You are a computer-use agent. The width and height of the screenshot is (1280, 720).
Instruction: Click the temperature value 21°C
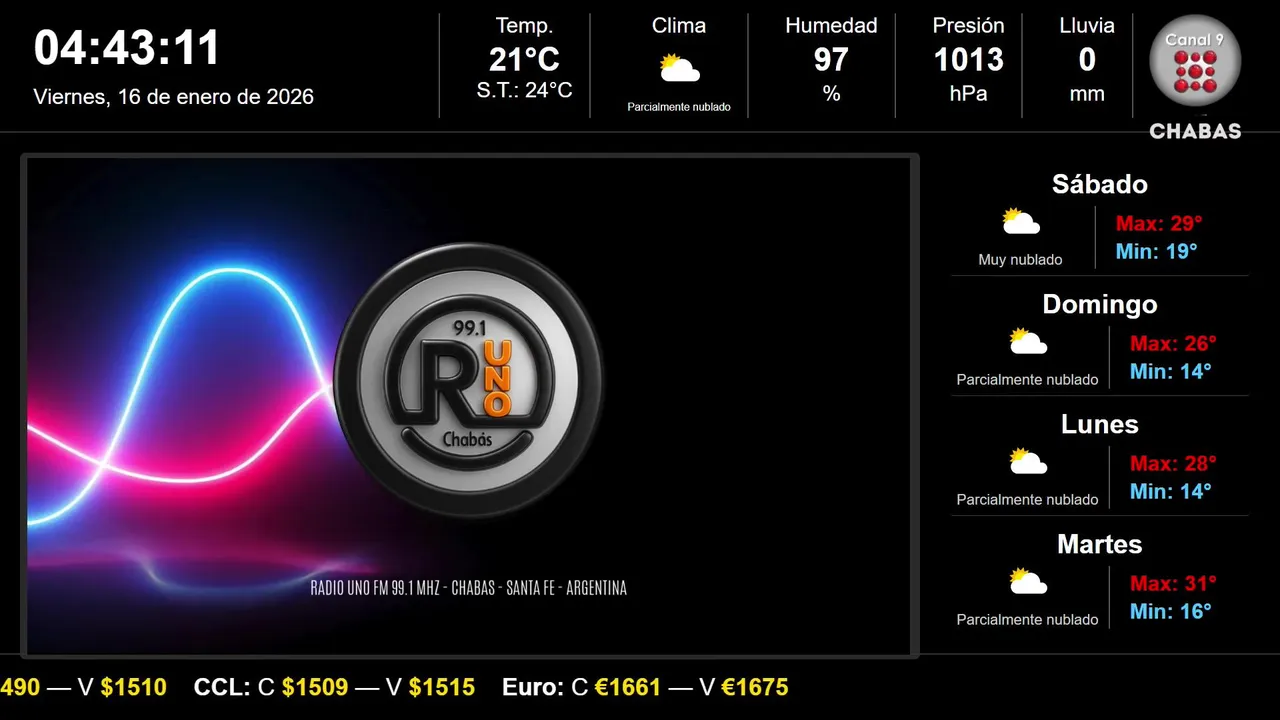pos(524,60)
